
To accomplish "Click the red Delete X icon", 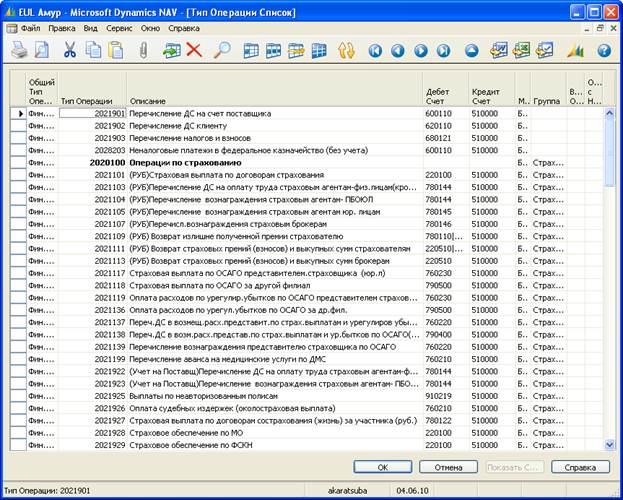I will pos(193,50).
